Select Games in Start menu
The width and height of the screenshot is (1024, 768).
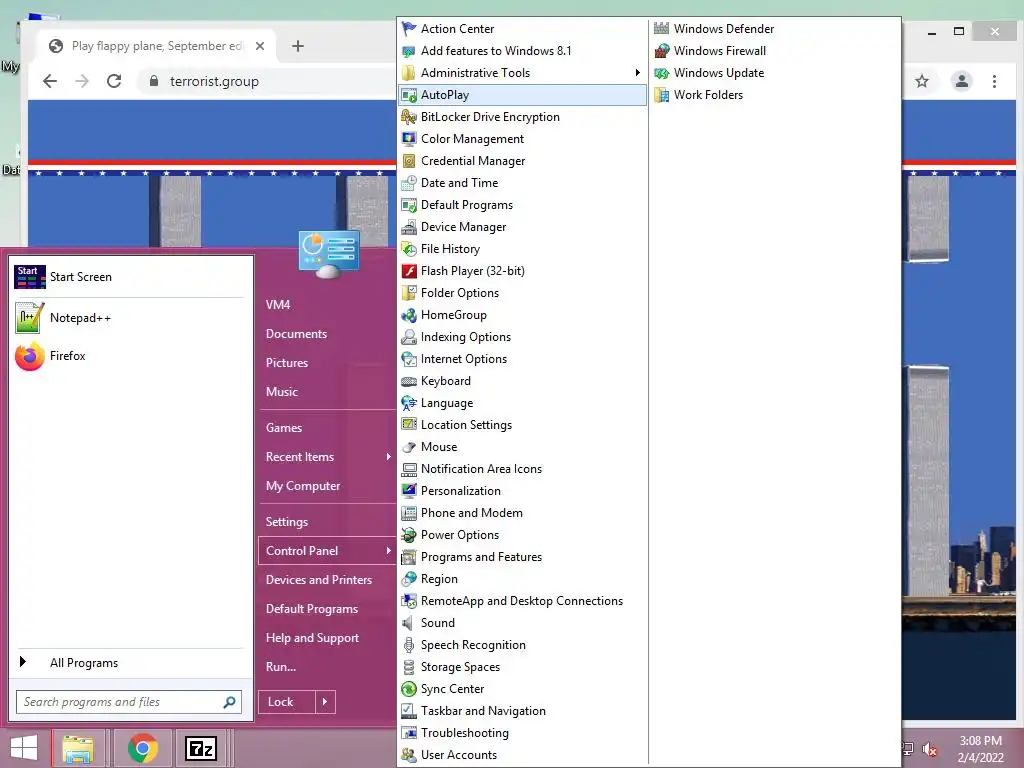(284, 428)
